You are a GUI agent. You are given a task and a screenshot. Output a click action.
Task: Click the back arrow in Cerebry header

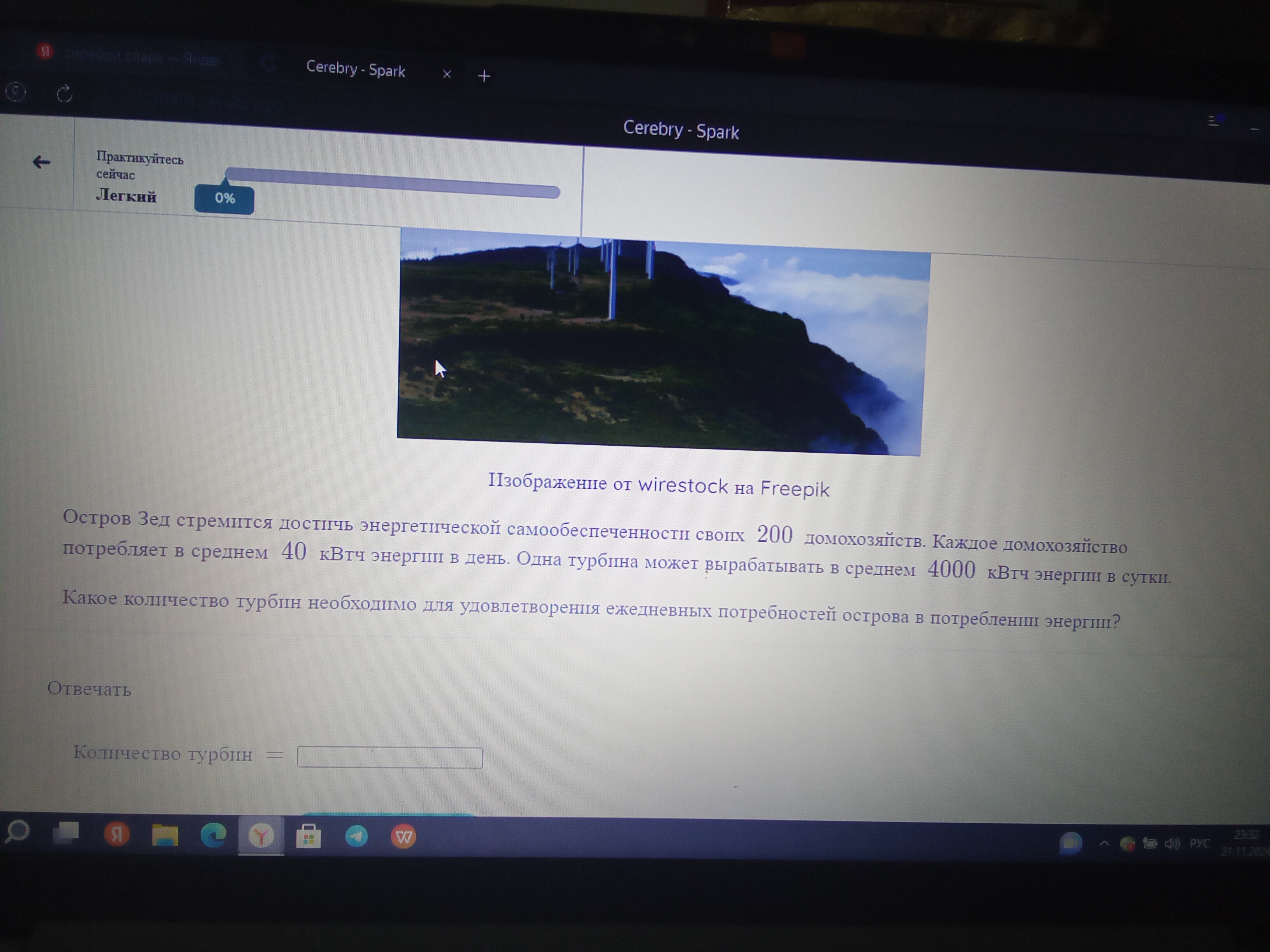pos(41,163)
